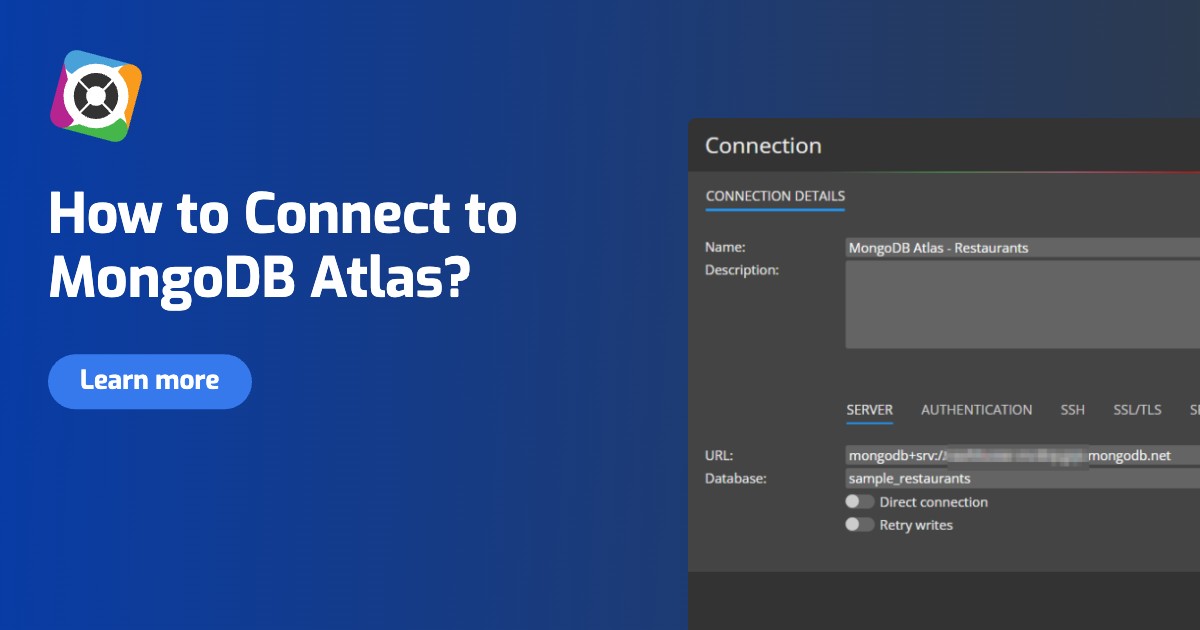Click the colorful app logo icon
Image resolution: width=1200 pixels, height=630 pixels.
(96, 96)
